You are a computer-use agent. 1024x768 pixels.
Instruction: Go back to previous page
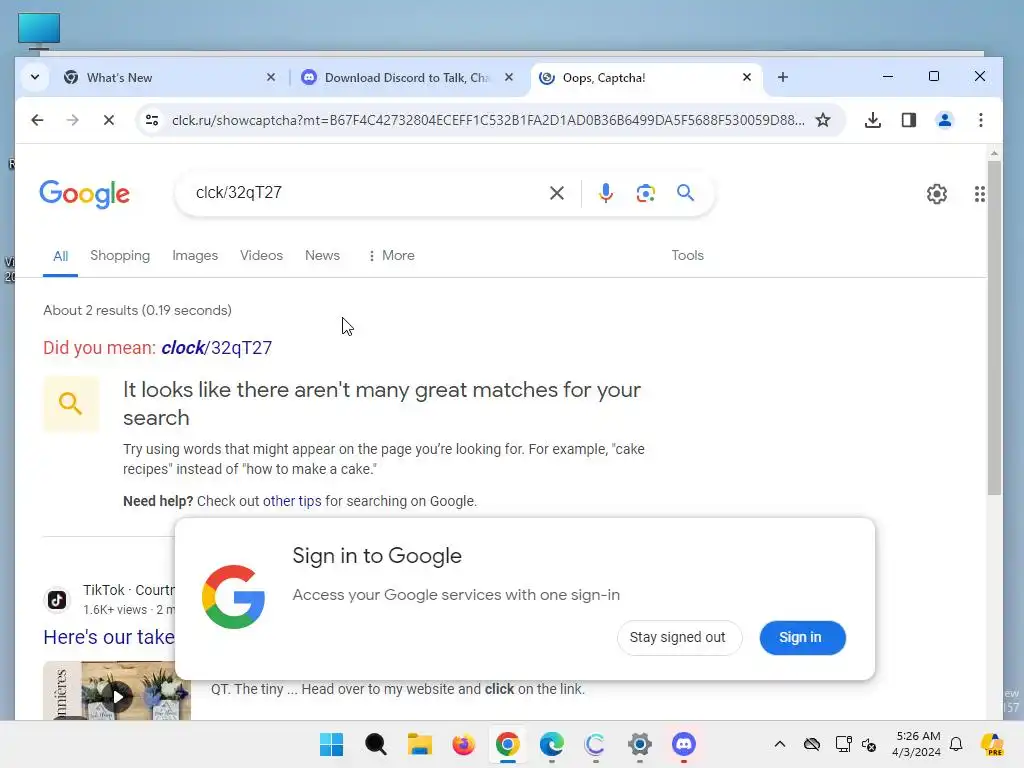tap(37, 120)
